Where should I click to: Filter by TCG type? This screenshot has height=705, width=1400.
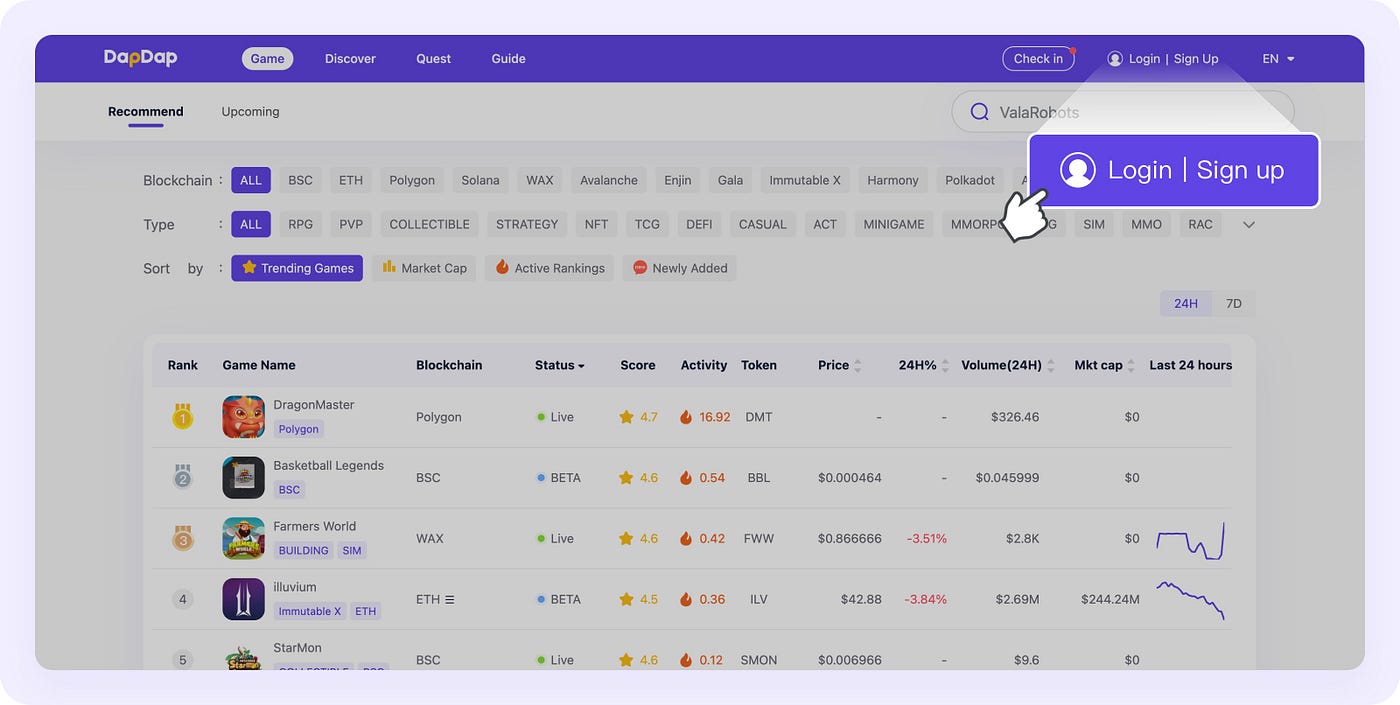tap(647, 224)
